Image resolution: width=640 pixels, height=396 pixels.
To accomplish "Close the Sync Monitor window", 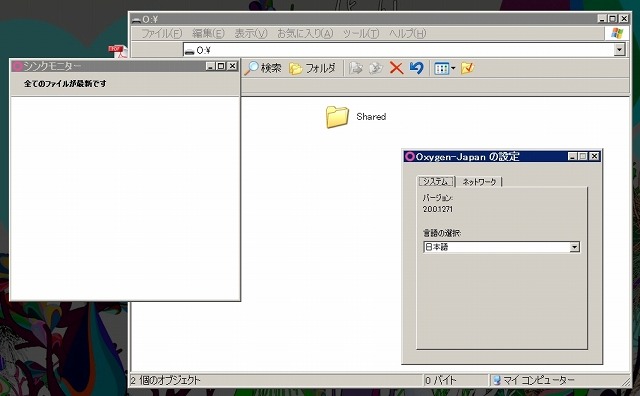I will pos(232,66).
